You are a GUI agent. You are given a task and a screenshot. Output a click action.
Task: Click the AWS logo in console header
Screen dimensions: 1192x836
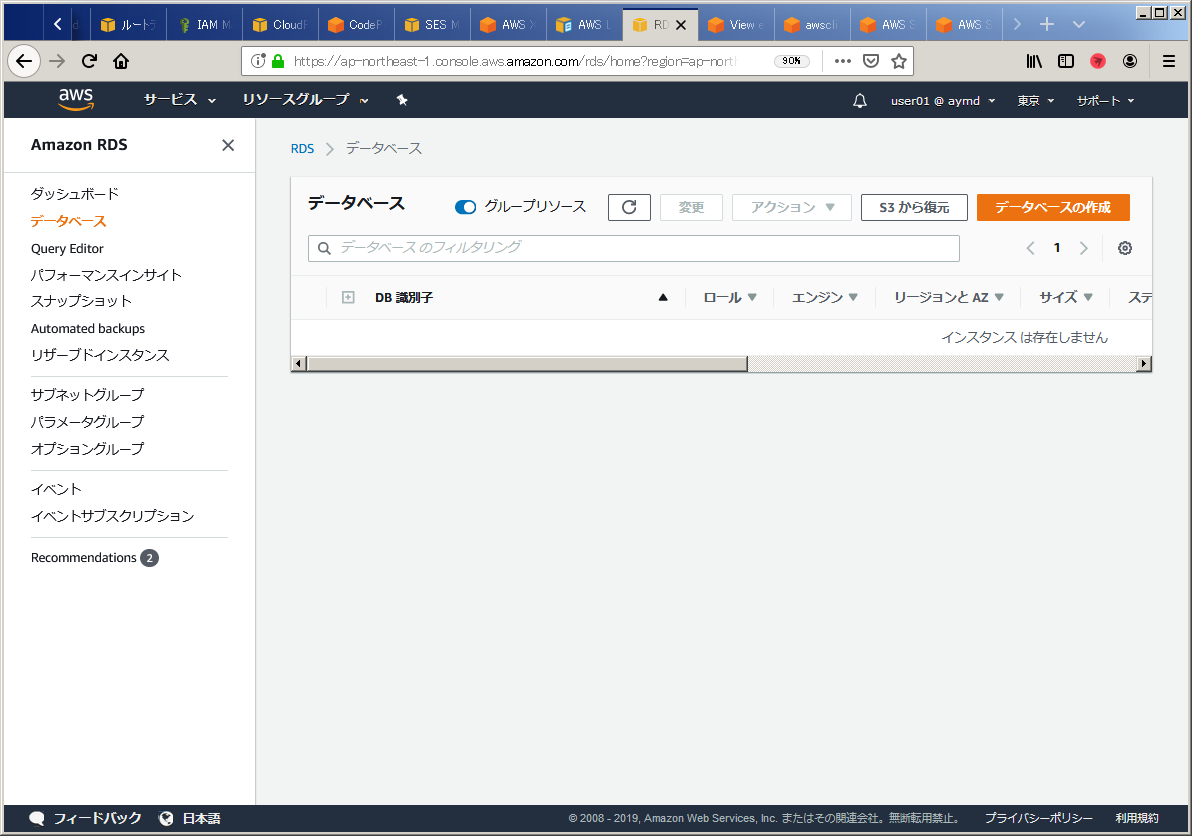point(76,100)
